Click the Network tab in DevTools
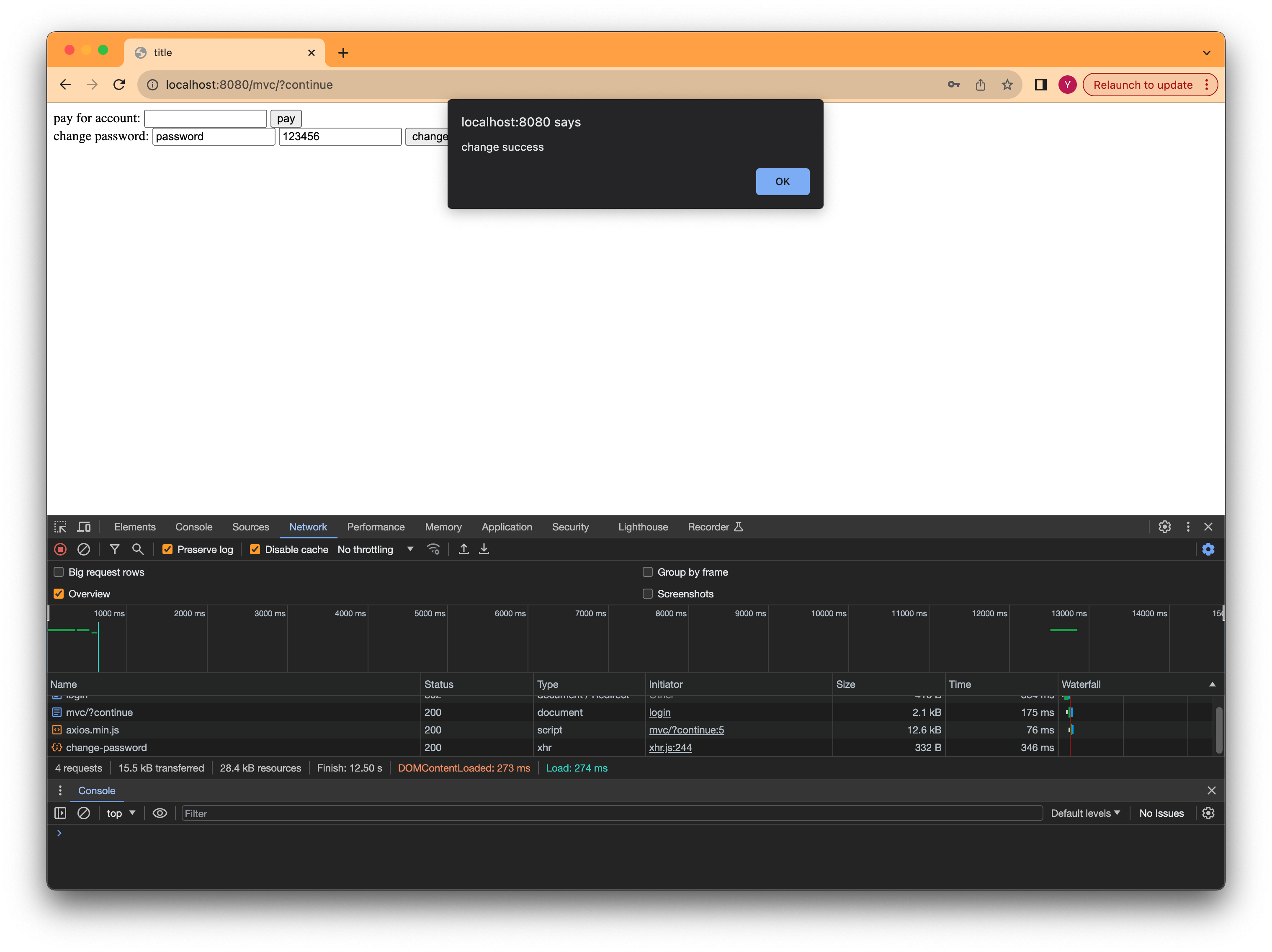The width and height of the screenshot is (1272, 952). pos(307,526)
